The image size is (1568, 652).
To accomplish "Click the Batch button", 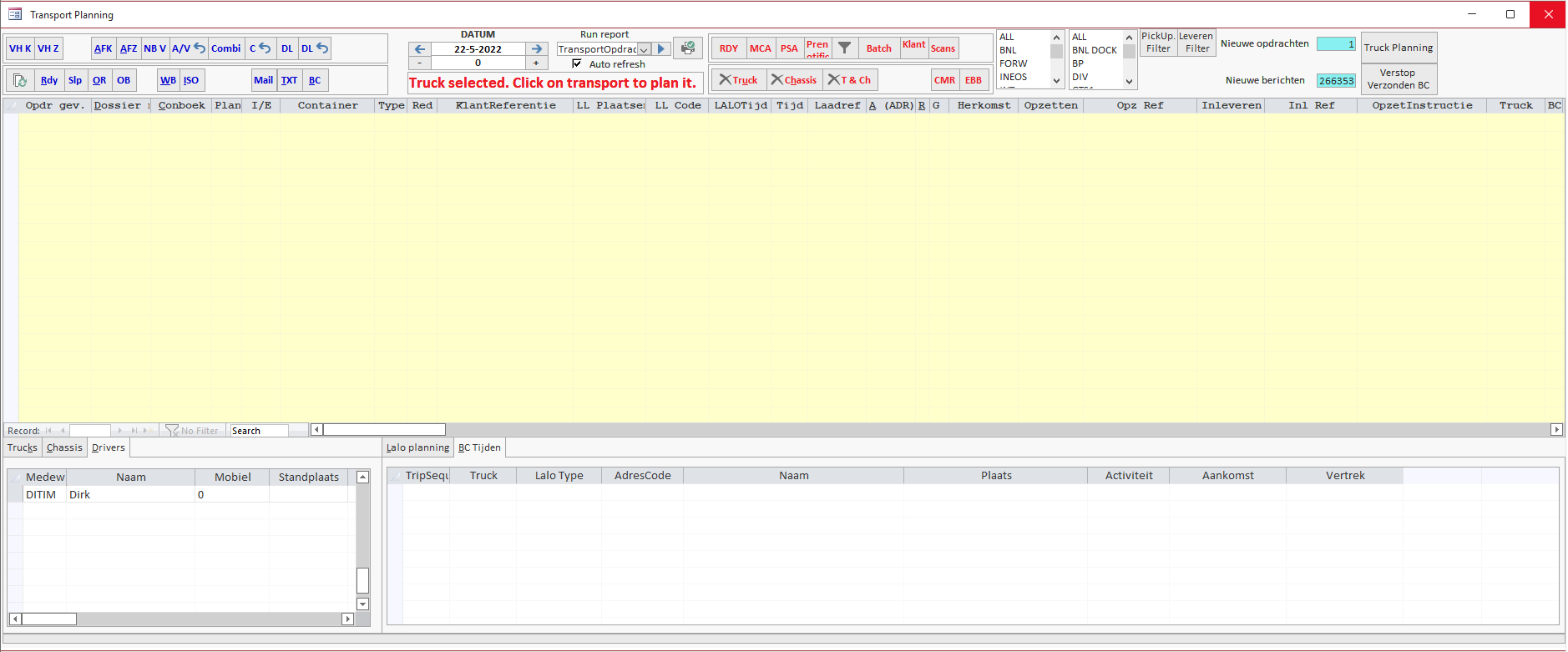I will [x=879, y=48].
